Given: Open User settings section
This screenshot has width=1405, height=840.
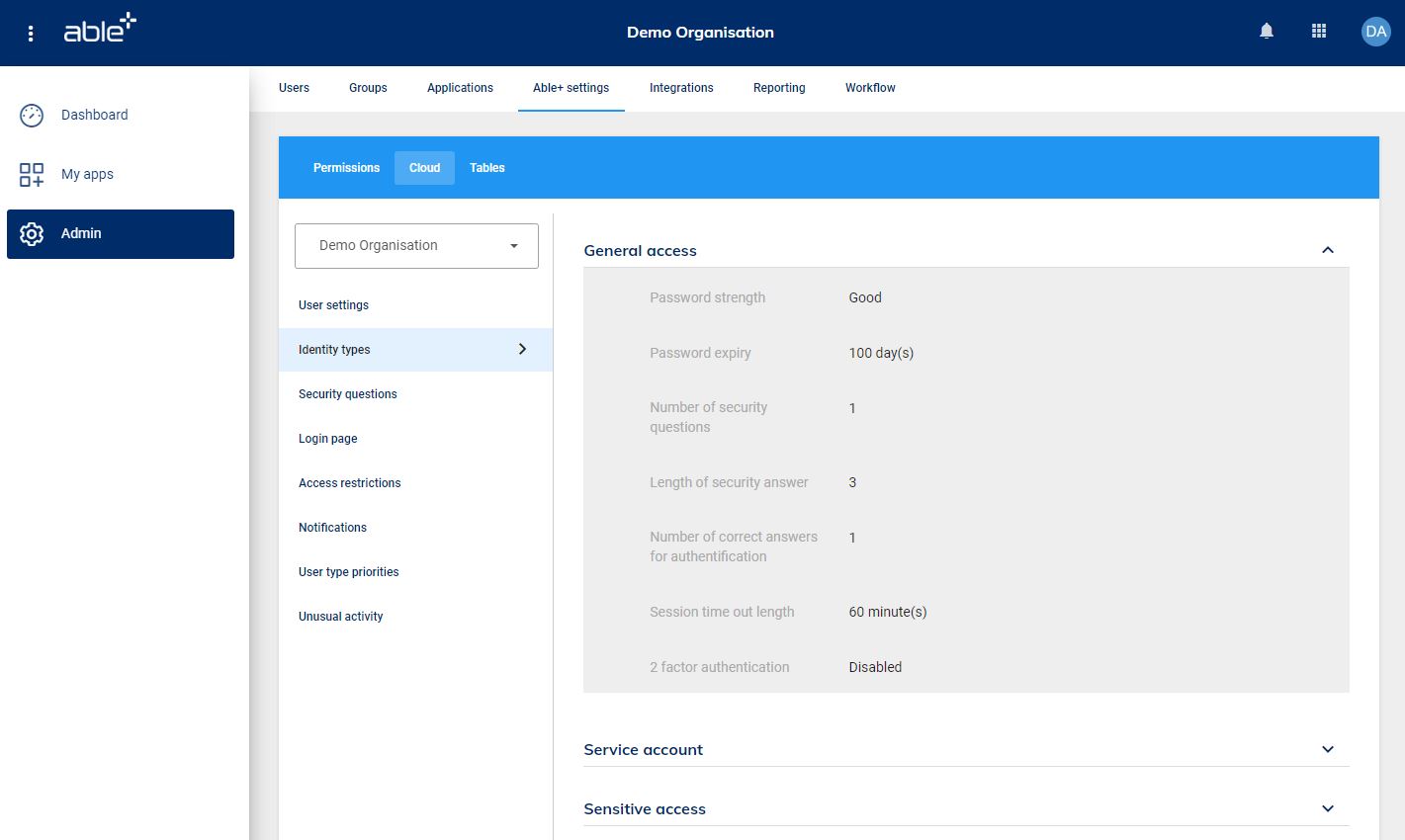Looking at the screenshot, I should pyautogui.click(x=415, y=305).
